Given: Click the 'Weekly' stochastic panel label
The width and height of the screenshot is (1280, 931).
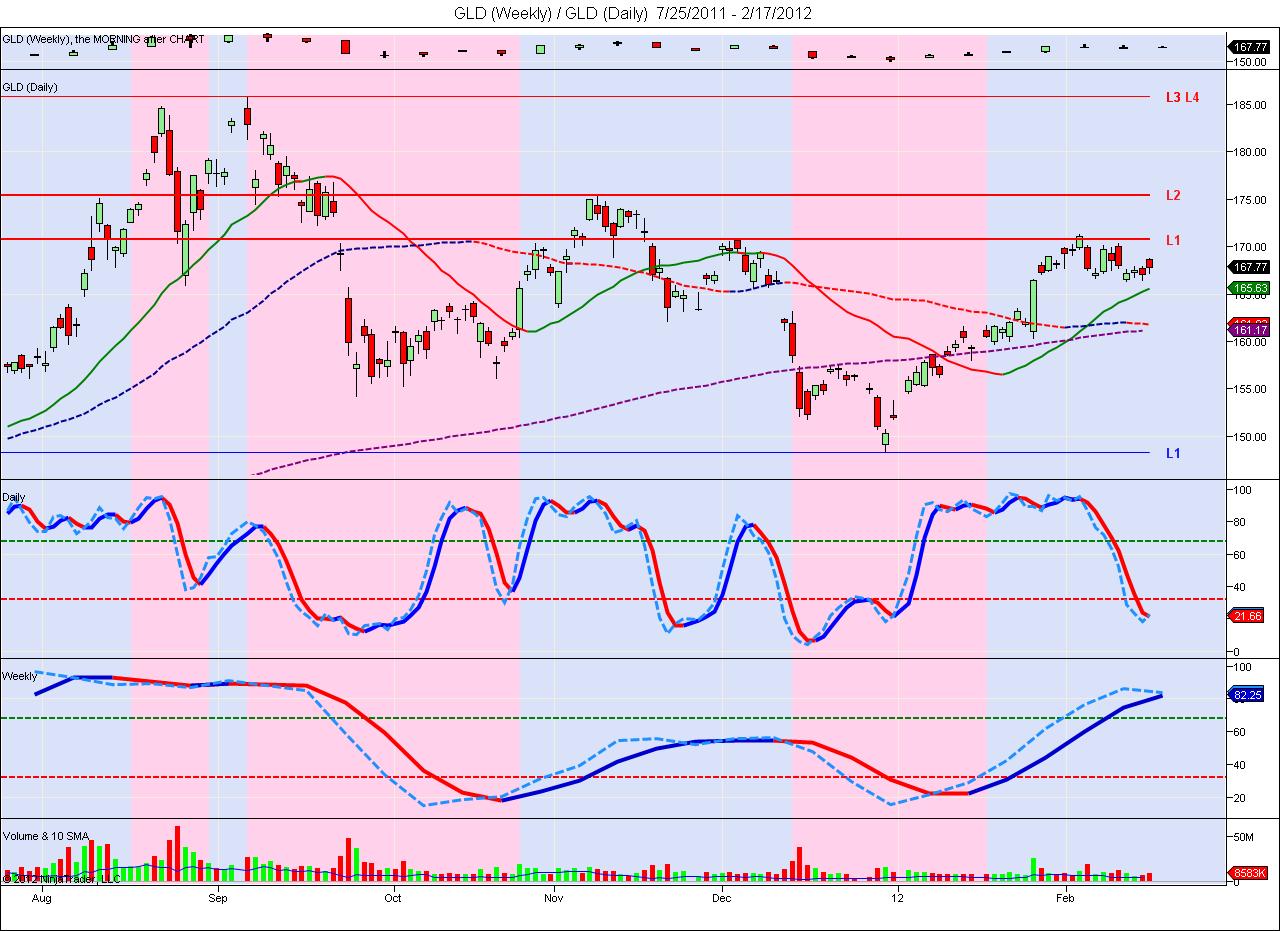Looking at the screenshot, I should coord(20,676).
